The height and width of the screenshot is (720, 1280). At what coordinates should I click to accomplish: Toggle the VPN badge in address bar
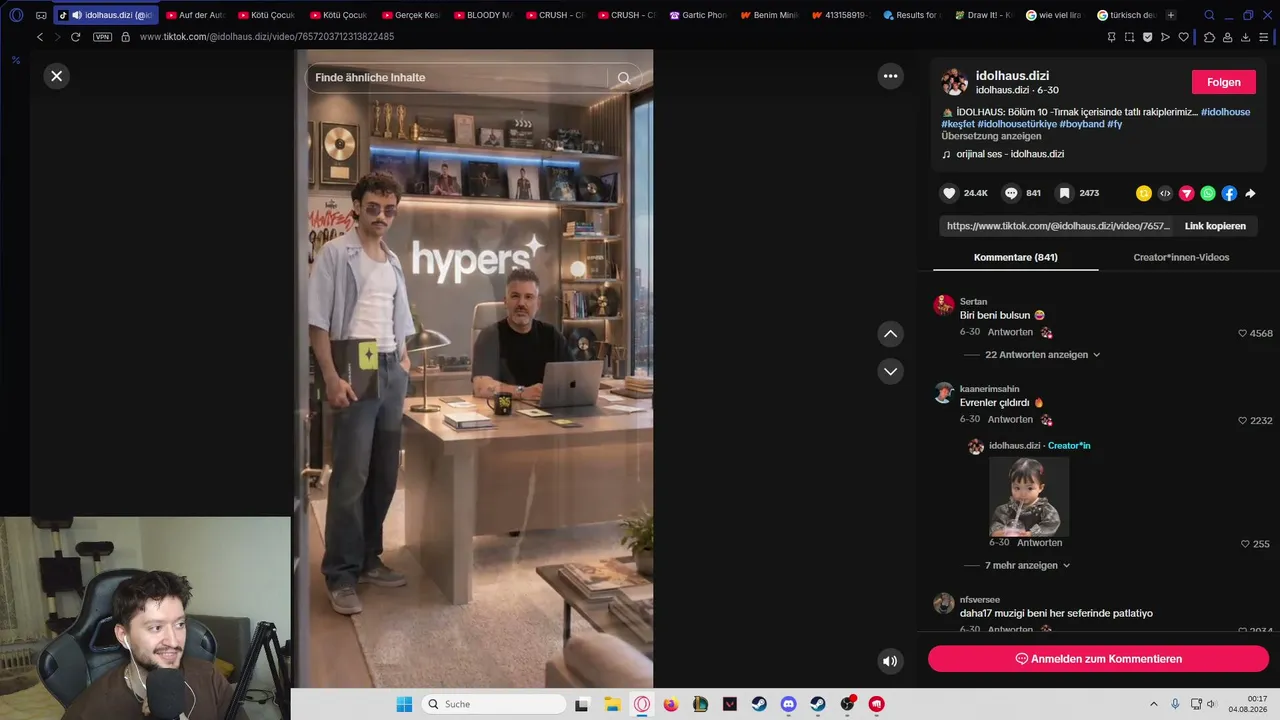(x=102, y=37)
